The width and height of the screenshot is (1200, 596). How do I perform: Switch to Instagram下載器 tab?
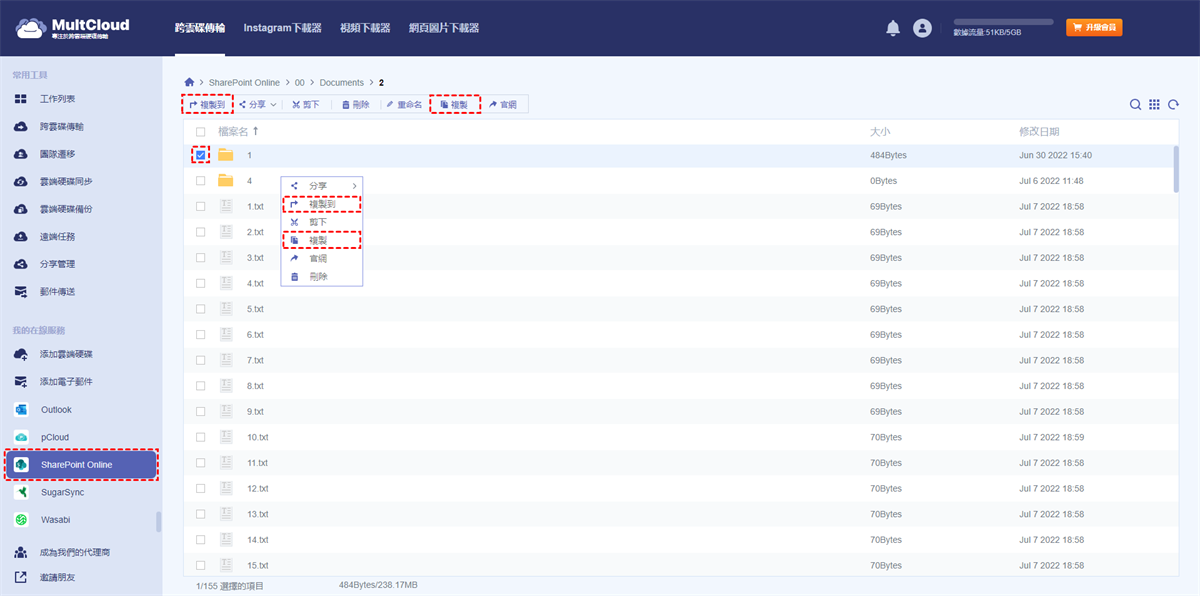click(x=283, y=28)
